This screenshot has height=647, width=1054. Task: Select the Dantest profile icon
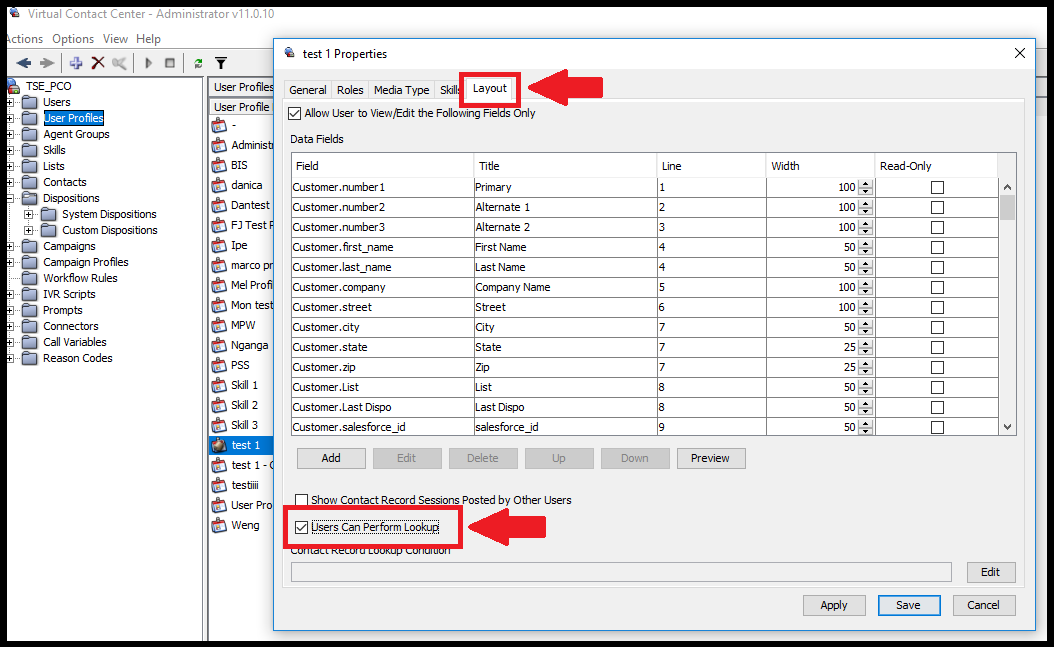[x=219, y=206]
